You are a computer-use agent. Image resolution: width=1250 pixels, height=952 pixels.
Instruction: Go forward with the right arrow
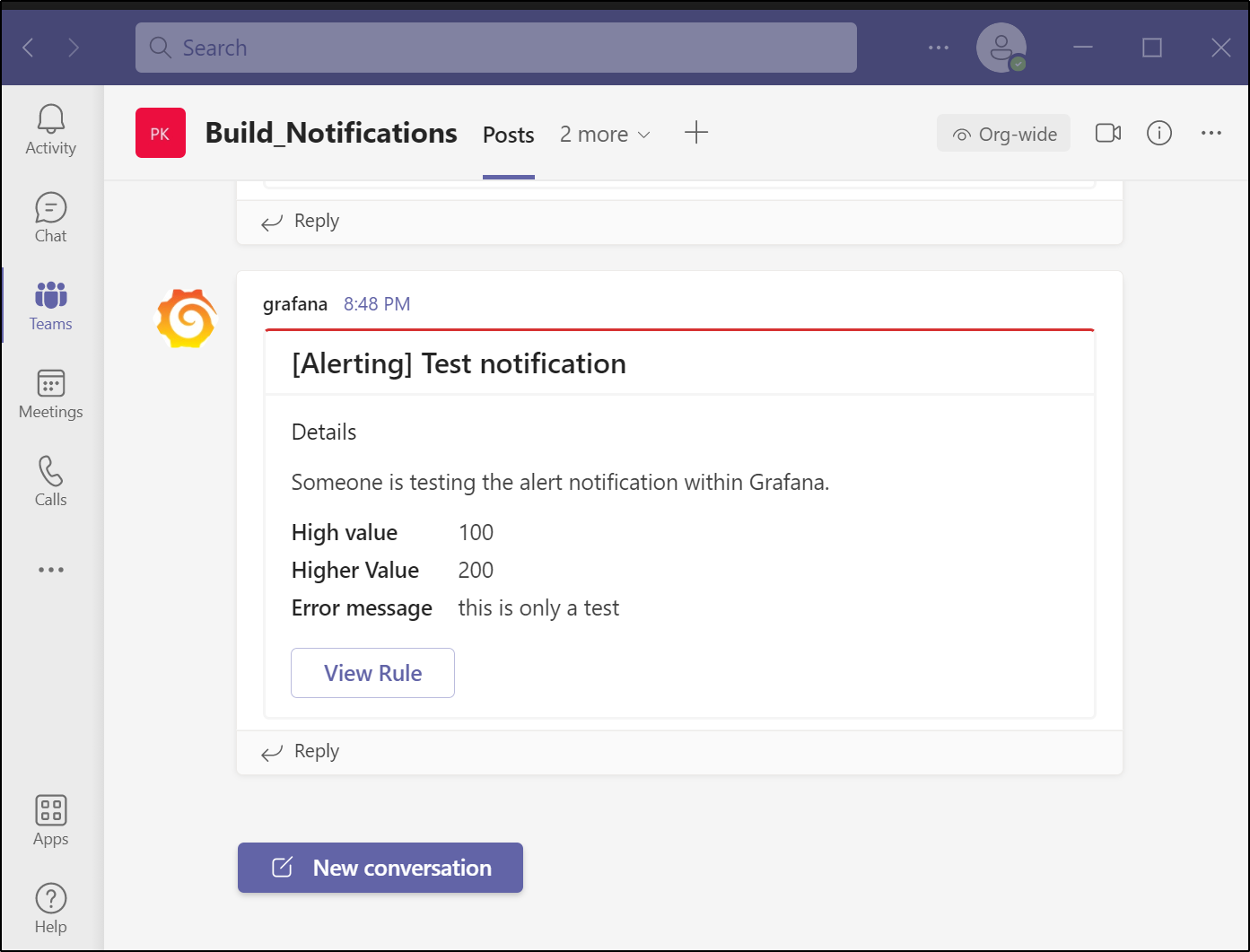click(x=74, y=48)
